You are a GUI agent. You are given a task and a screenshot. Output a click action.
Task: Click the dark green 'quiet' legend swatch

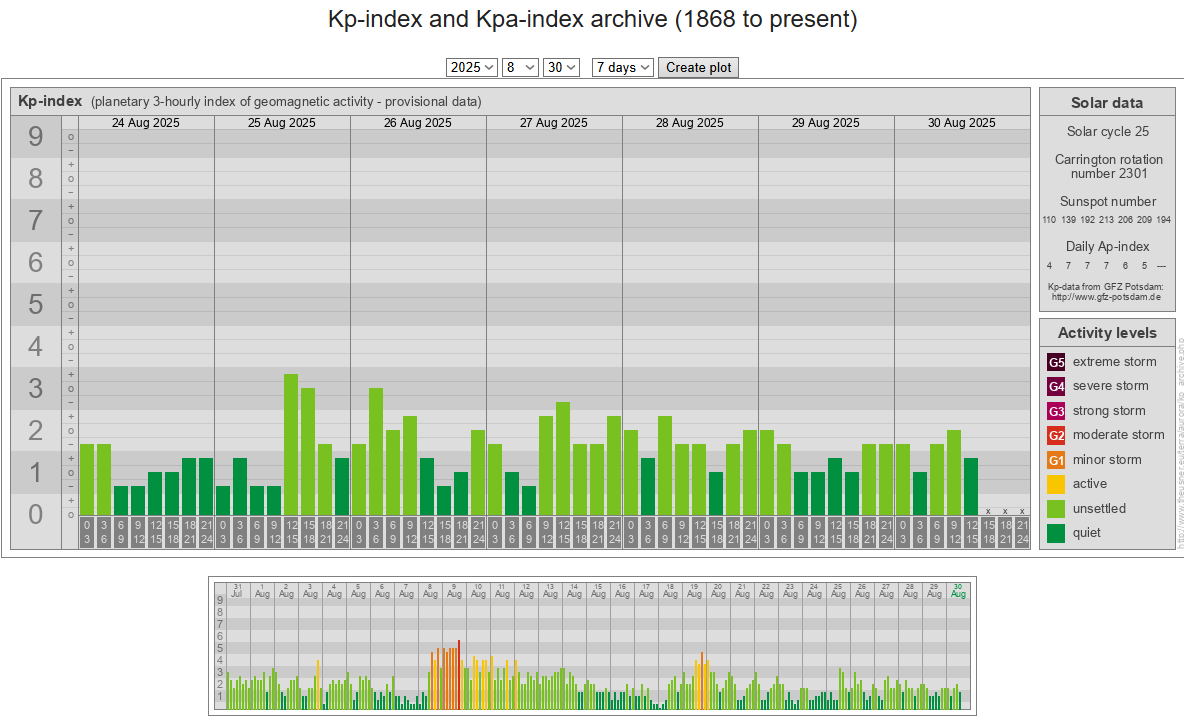[1056, 533]
